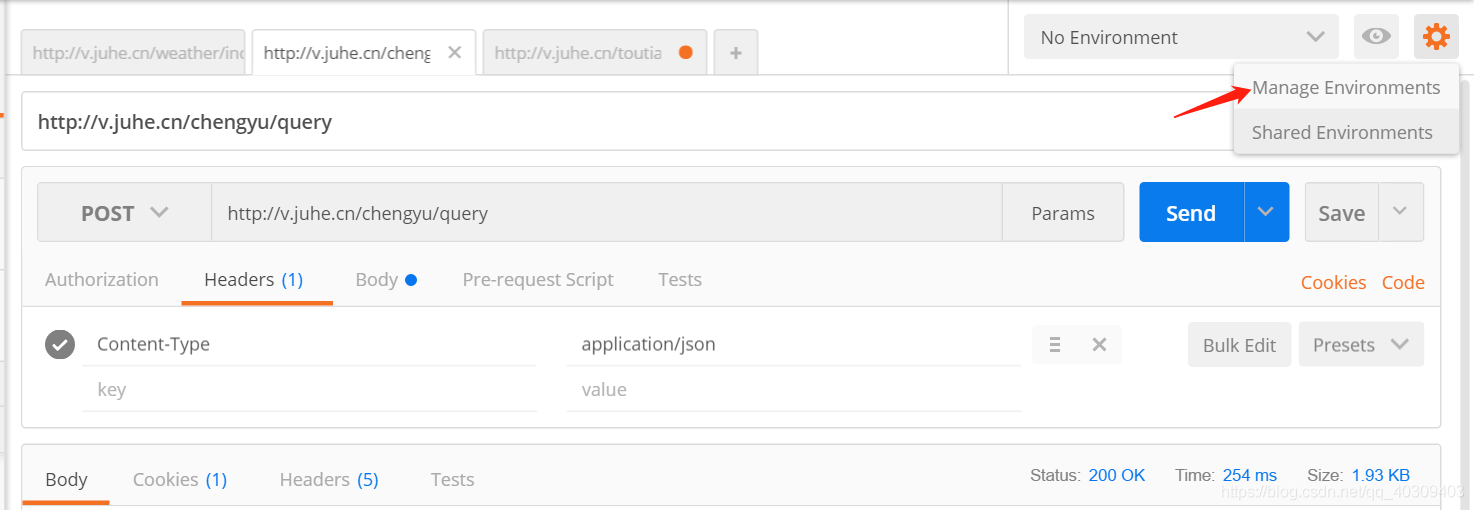Click the blue Send button

pyautogui.click(x=1190, y=213)
